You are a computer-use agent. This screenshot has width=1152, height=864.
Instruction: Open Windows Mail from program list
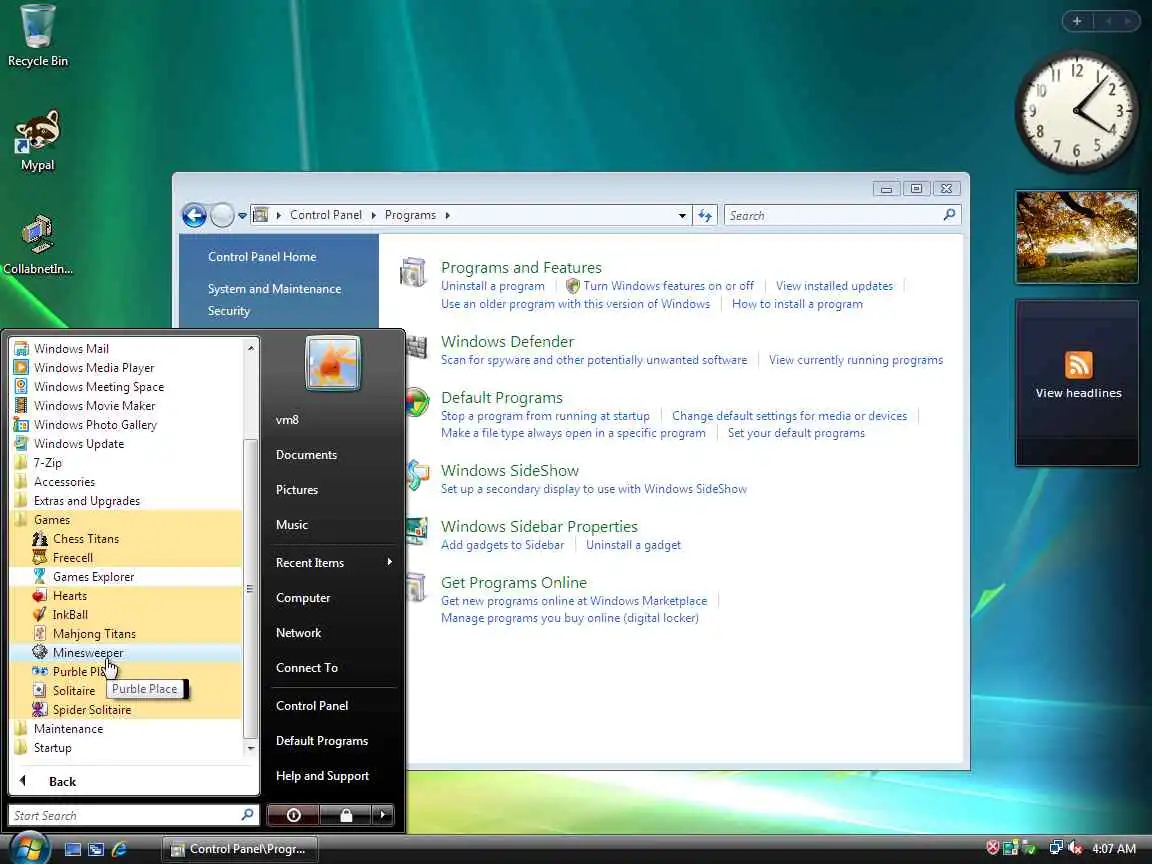point(71,348)
